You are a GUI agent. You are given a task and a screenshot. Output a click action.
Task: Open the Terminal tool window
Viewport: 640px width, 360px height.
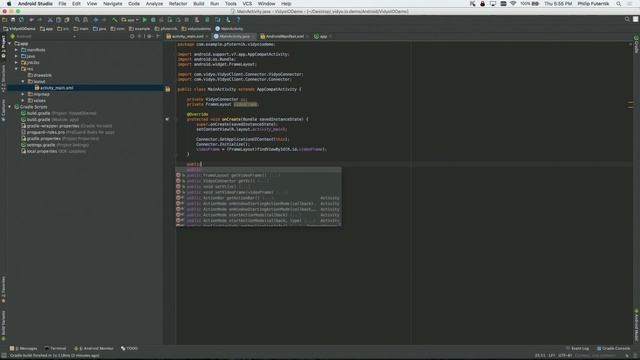pyautogui.click(x=56, y=349)
